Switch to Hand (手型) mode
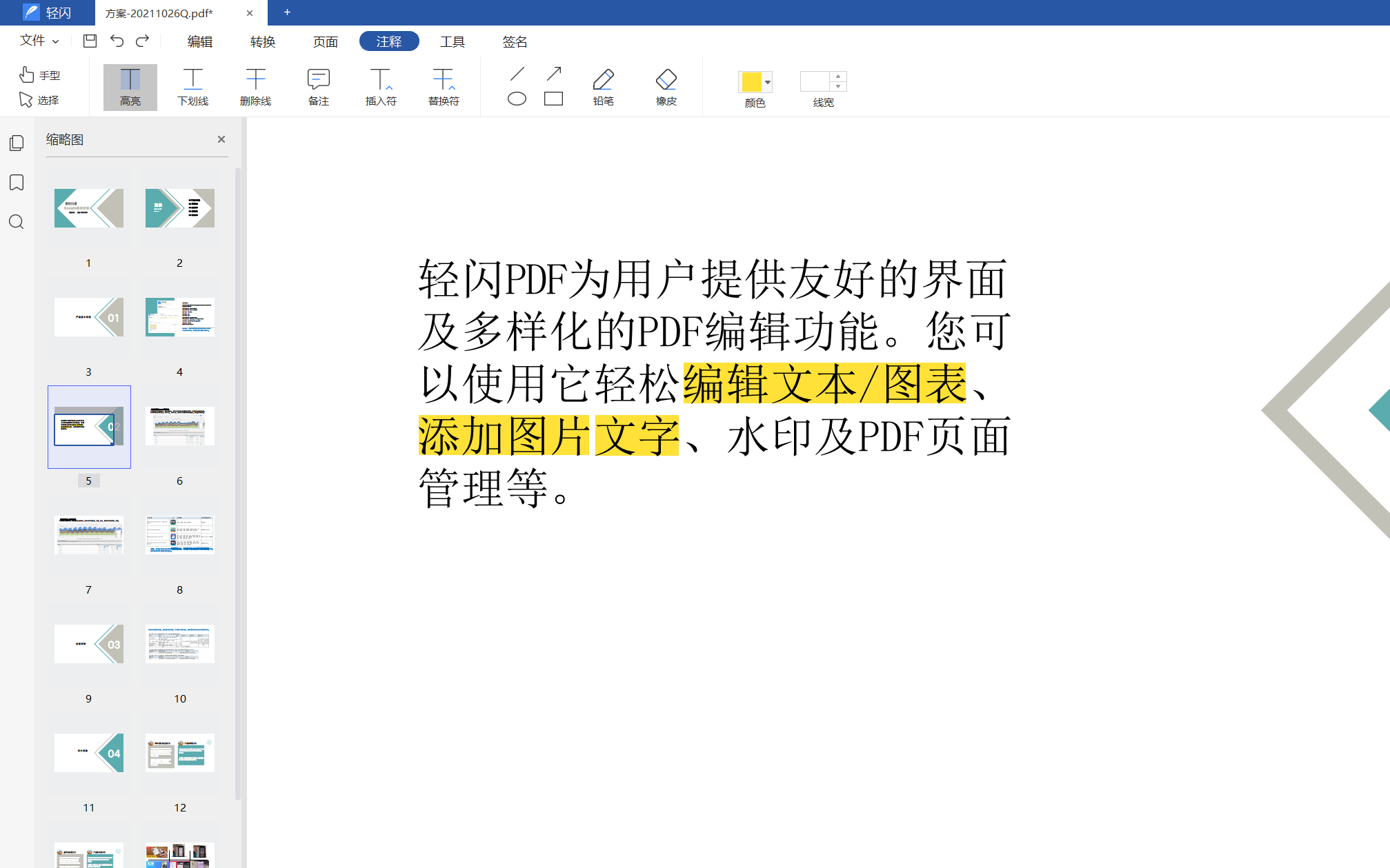Image resolution: width=1390 pixels, height=868 pixels. tap(40, 74)
